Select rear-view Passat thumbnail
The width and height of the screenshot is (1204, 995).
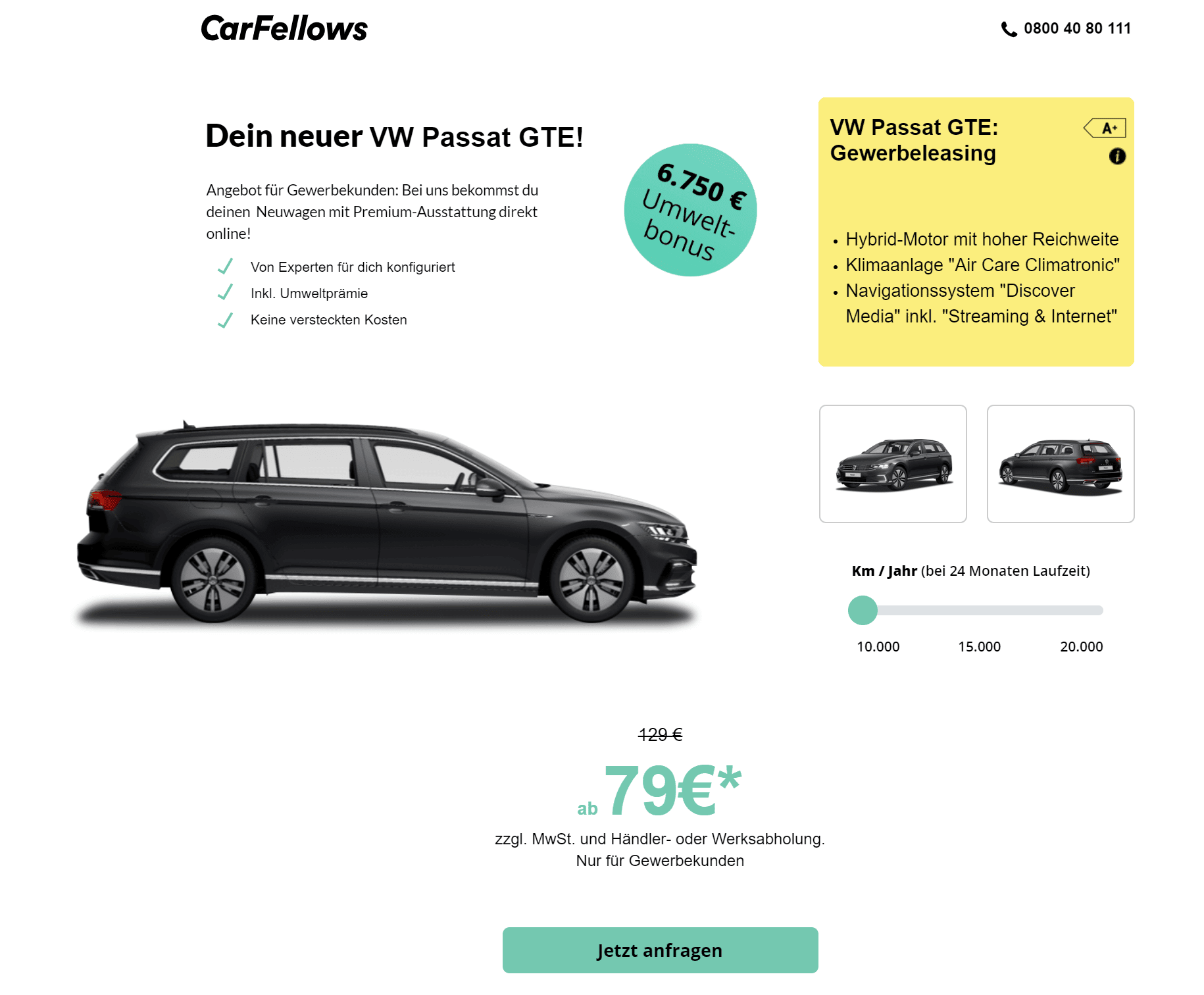(1061, 464)
